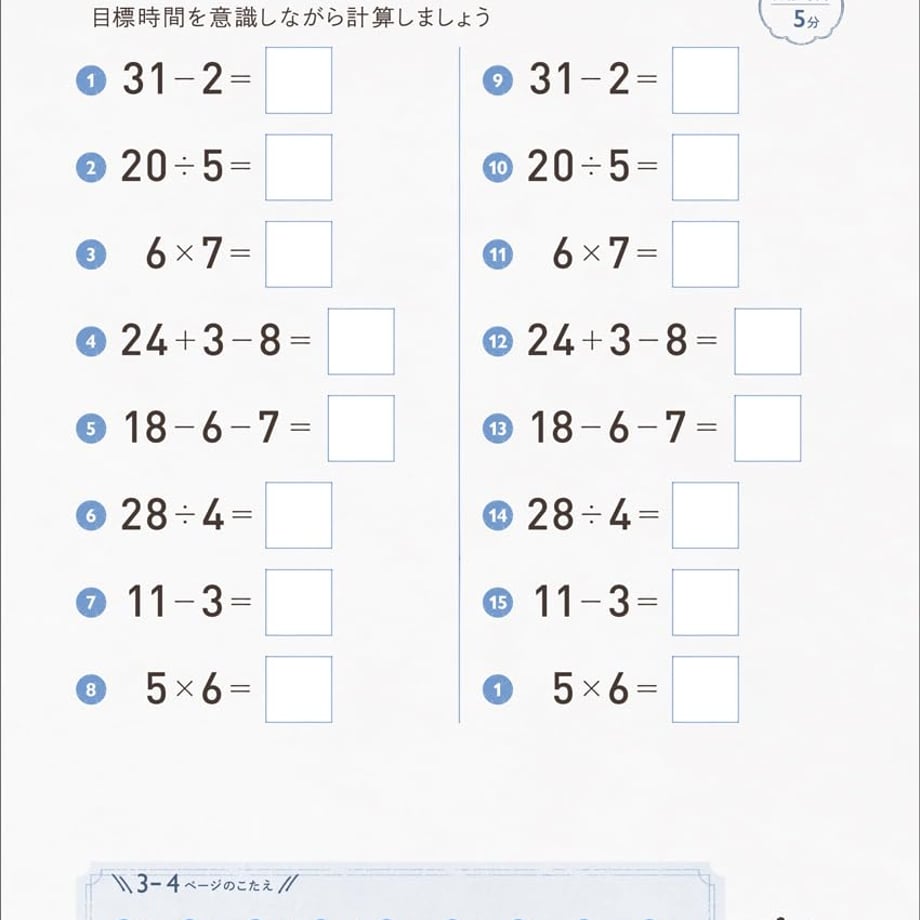Select the answer box for problem 8, 5×6

click(298, 689)
